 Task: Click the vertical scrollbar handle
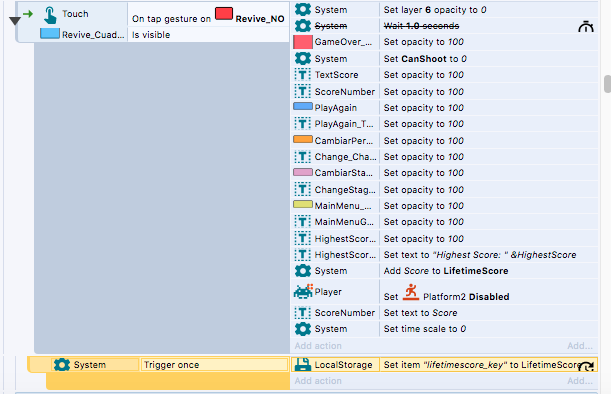pos(607,84)
